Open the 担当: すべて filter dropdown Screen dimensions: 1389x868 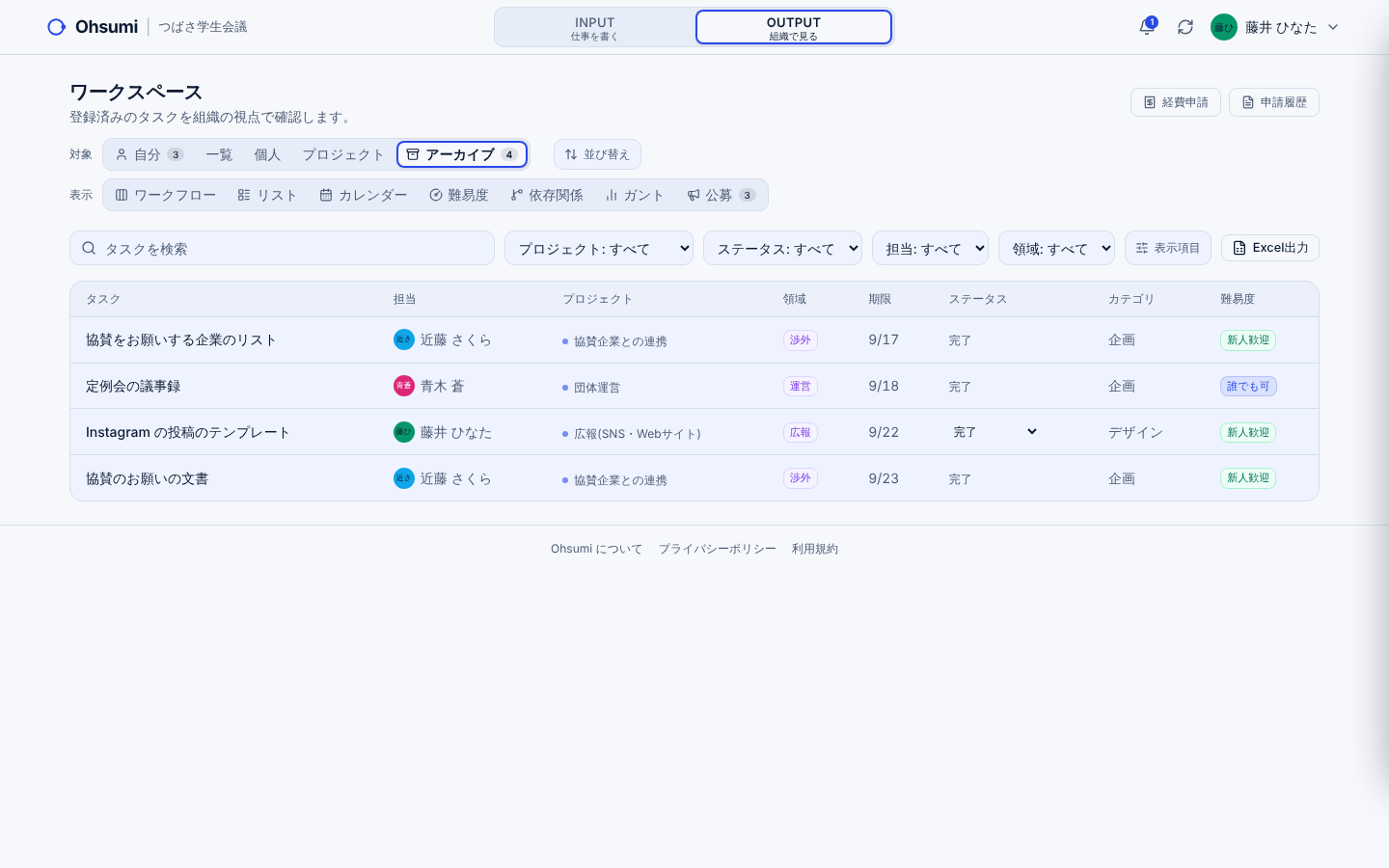(930, 248)
